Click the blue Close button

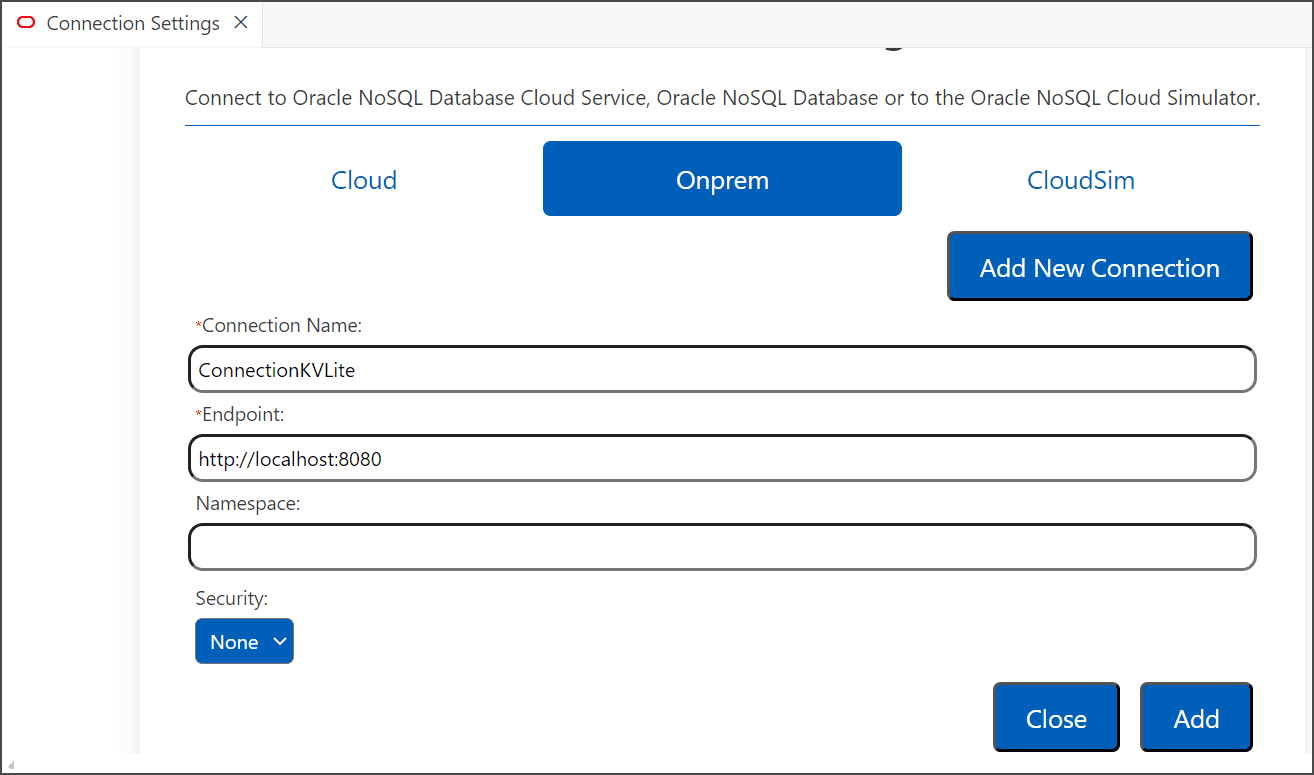point(1056,718)
